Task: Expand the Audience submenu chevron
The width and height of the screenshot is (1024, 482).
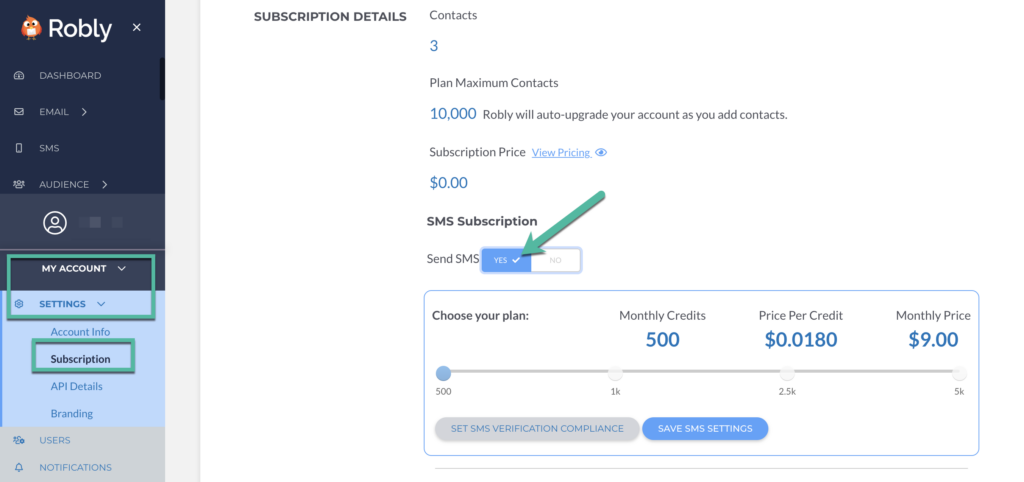Action: [104, 184]
